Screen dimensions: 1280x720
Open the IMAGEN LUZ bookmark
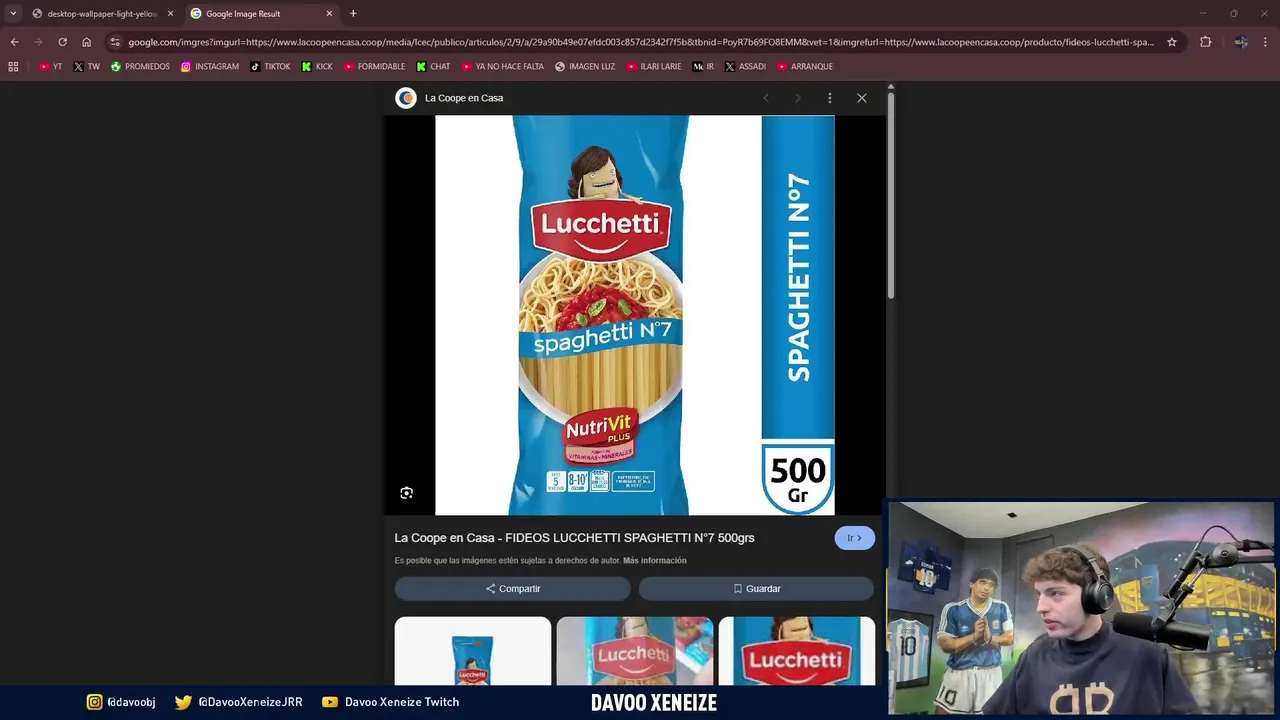pos(584,66)
